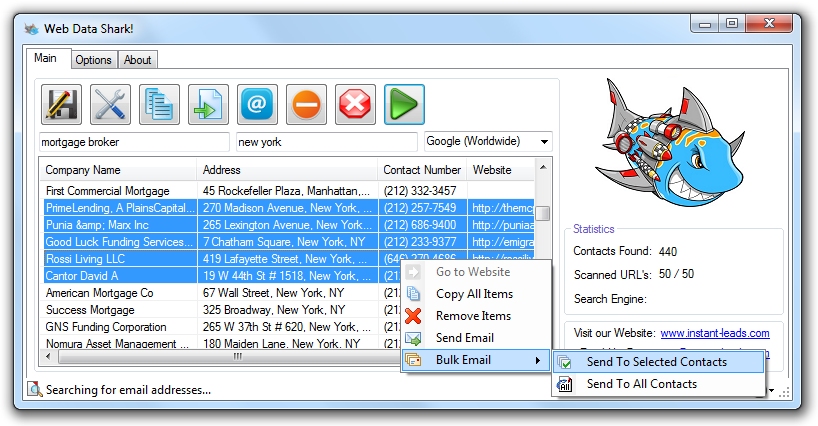Click the Send To All Contacts icon
The height and width of the screenshot is (426, 818).
pos(564,384)
